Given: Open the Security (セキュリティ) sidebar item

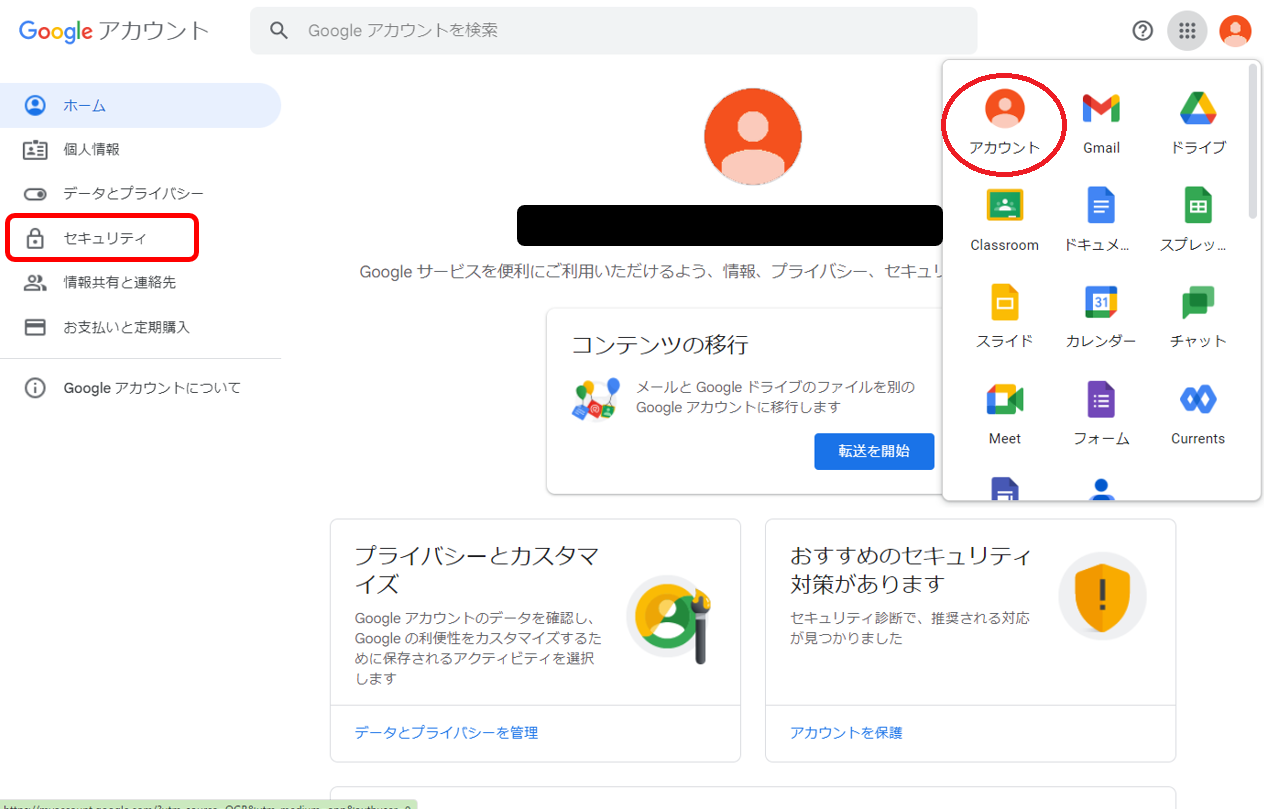Looking at the screenshot, I should pyautogui.click(x=140, y=238).
